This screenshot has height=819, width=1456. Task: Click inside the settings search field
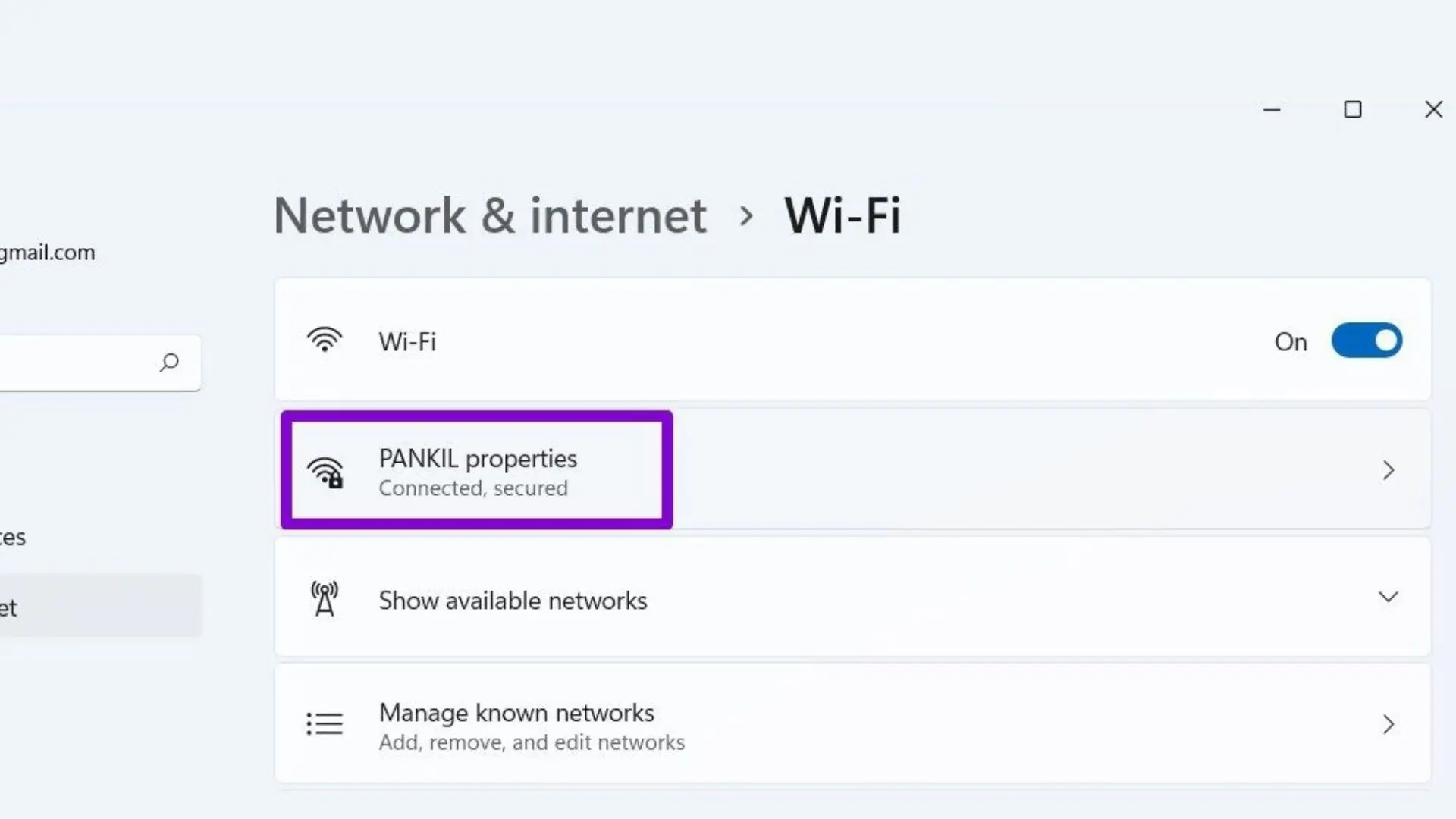[x=76, y=362]
